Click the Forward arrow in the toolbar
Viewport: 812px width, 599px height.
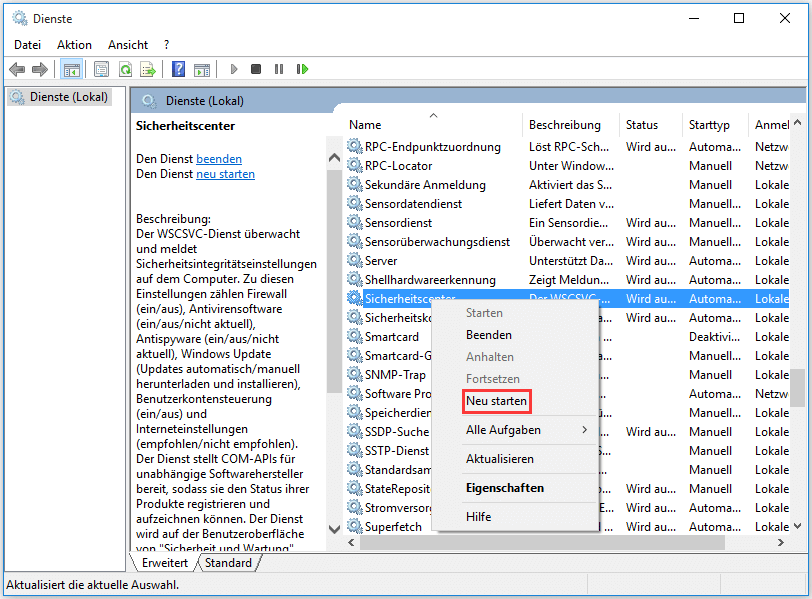tap(40, 69)
